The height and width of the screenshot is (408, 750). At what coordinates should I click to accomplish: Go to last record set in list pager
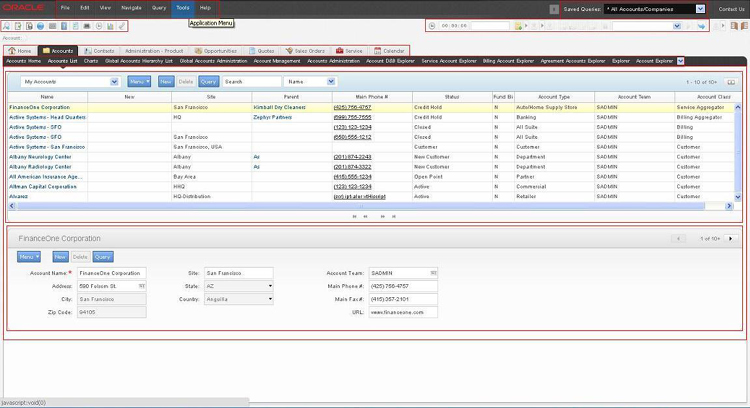394,217
